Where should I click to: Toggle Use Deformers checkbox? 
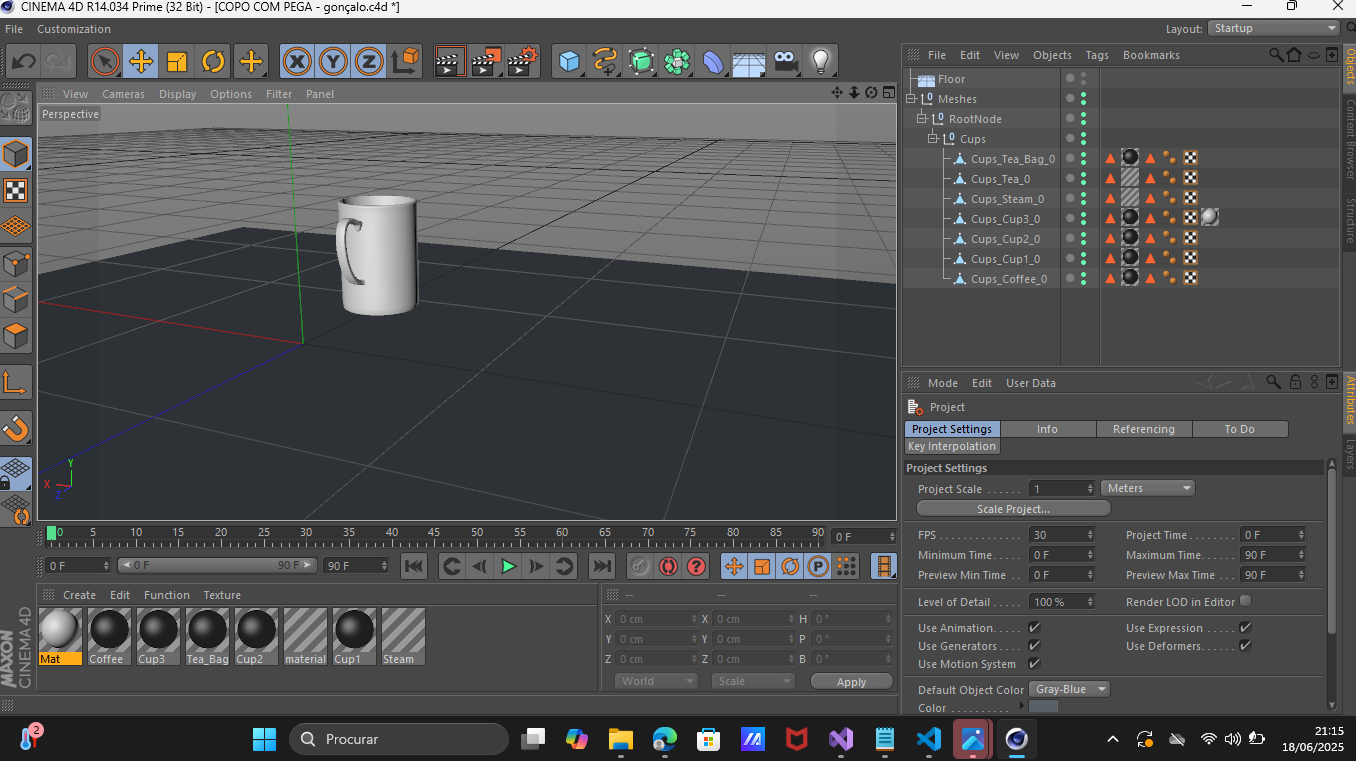(x=1245, y=646)
